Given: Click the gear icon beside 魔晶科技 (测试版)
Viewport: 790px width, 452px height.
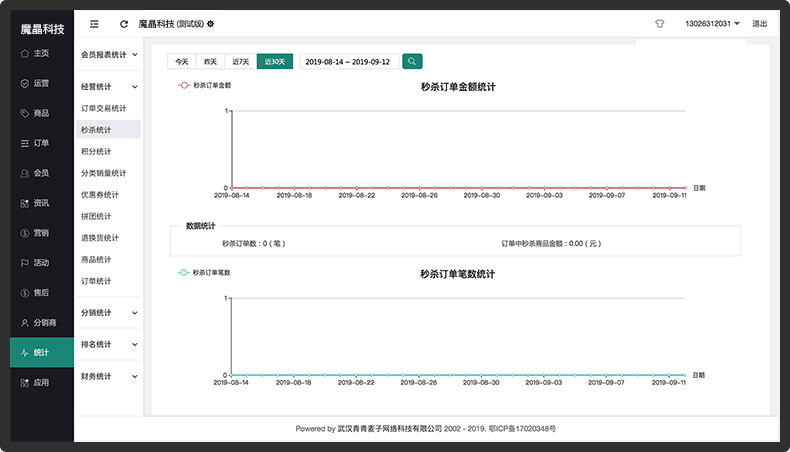Looking at the screenshot, I should [x=211, y=24].
